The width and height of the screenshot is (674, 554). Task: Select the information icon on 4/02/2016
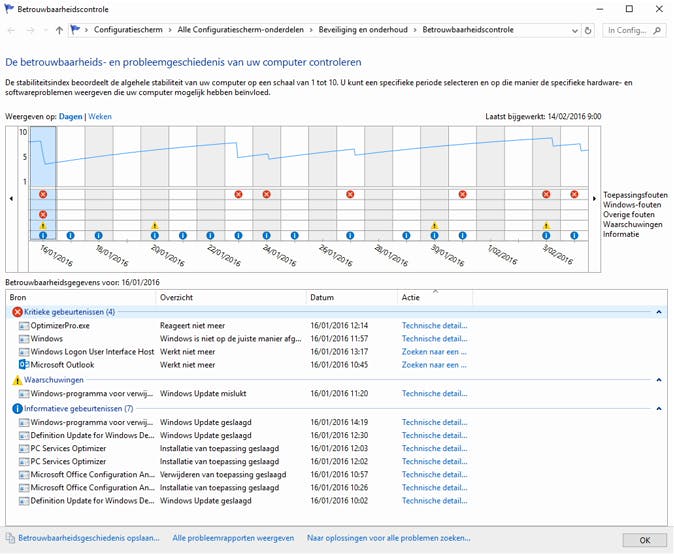click(574, 236)
